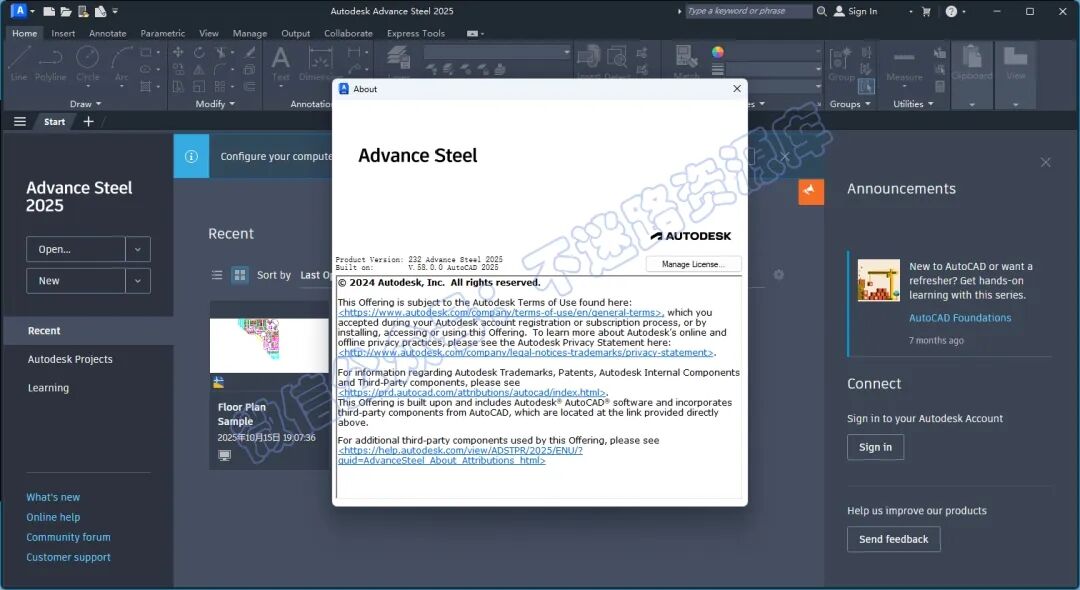1080x590 pixels.
Task: Switch to the Annotate ribbon tab
Action: (107, 33)
